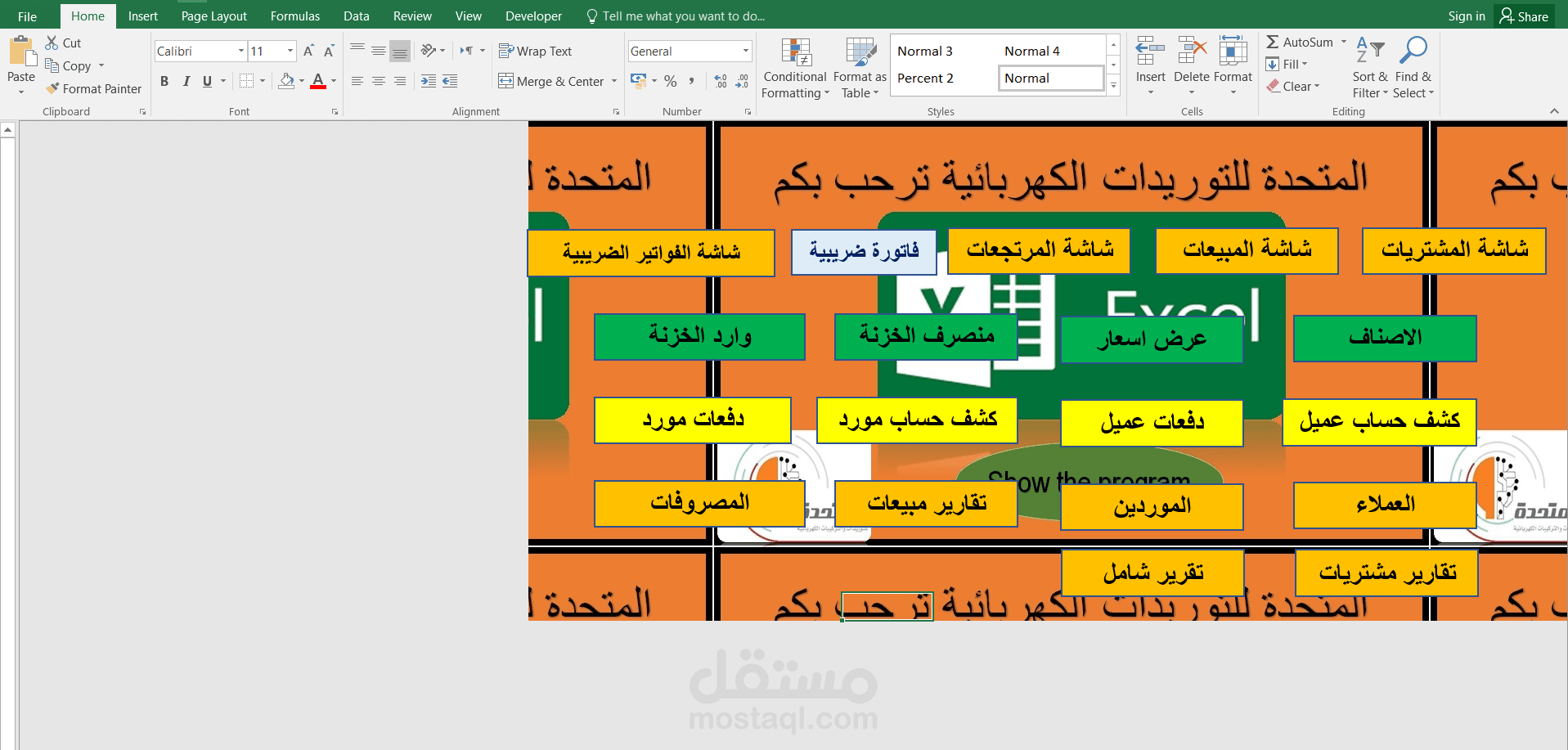This screenshot has height=750, width=1568.
Task: Apply Comma Style format
Action: 692,81
